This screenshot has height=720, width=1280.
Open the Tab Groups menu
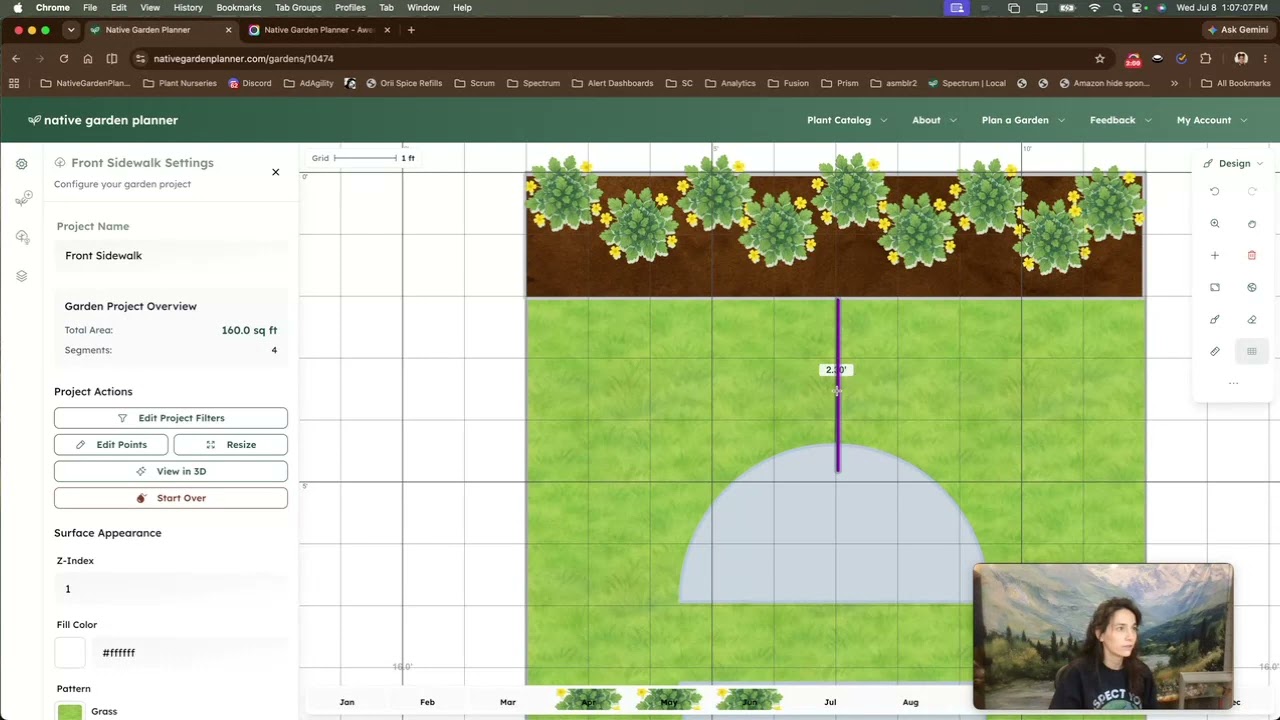point(298,7)
